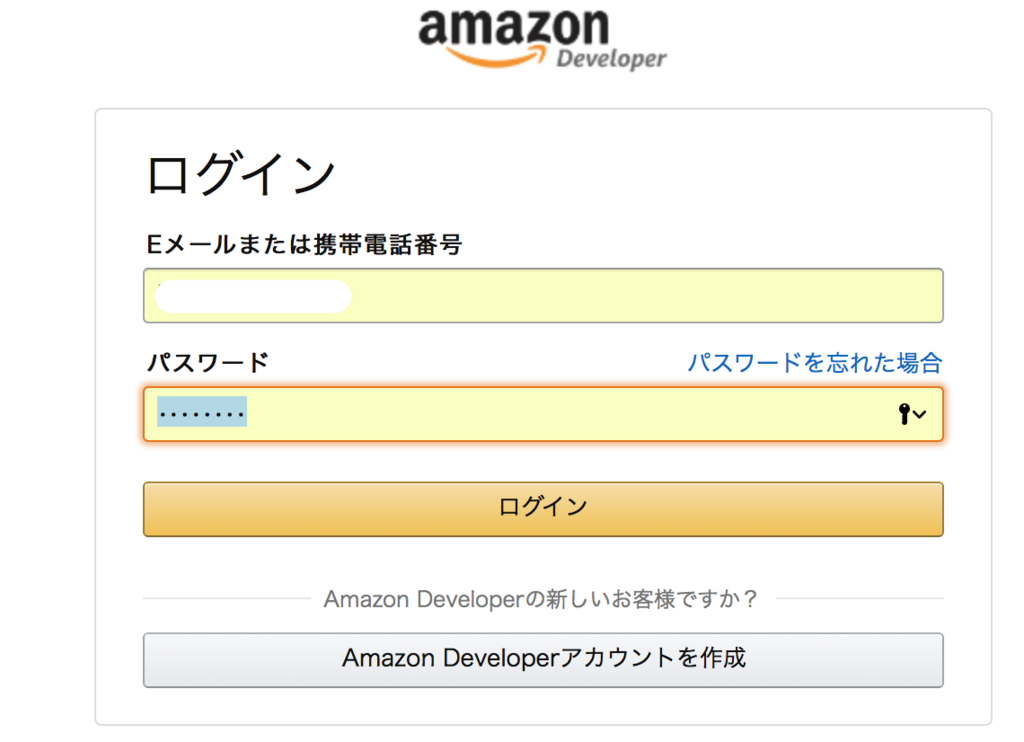Click divider line left of new-customer text
Screen dimensions: 1024x742
coord(227,598)
